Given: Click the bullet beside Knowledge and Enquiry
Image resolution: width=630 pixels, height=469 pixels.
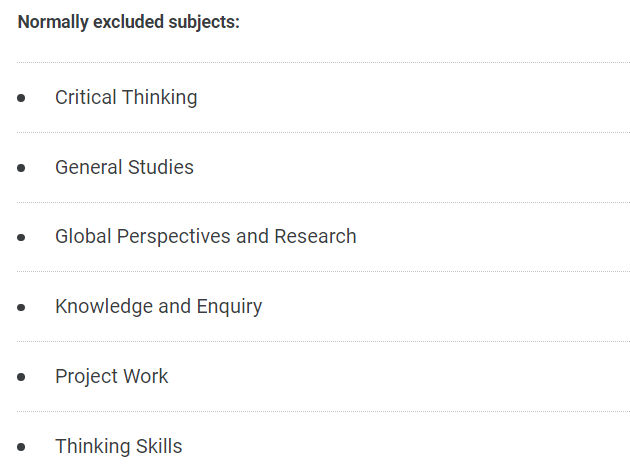Looking at the screenshot, I should [x=21, y=307].
